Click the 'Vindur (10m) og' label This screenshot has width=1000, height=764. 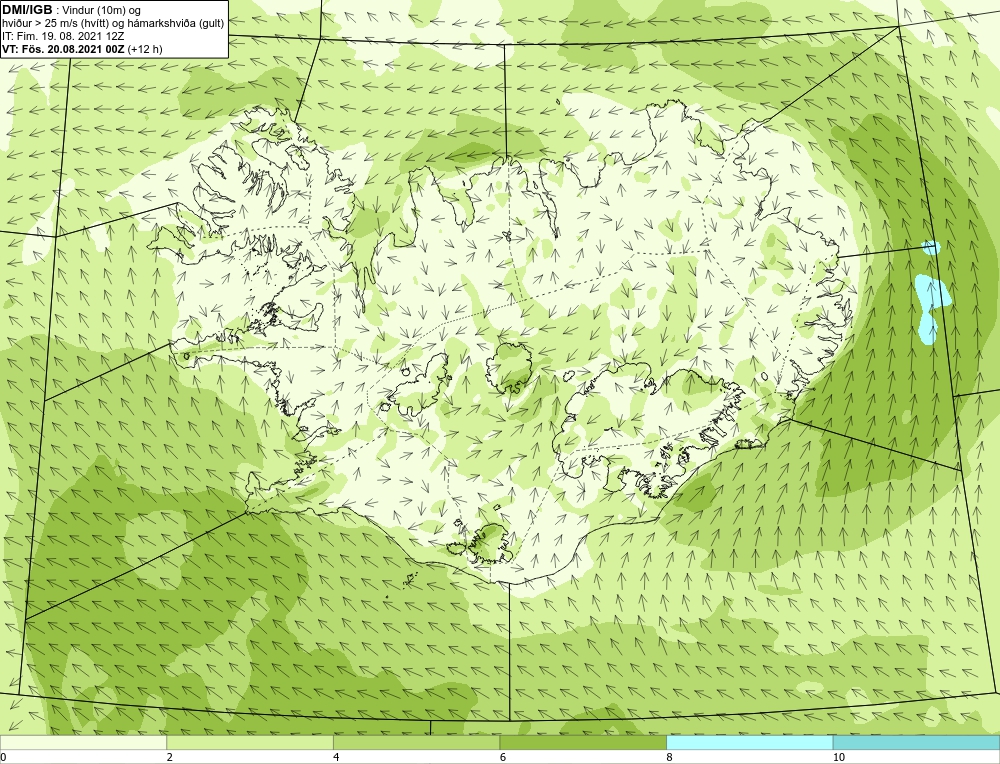[102, 10]
